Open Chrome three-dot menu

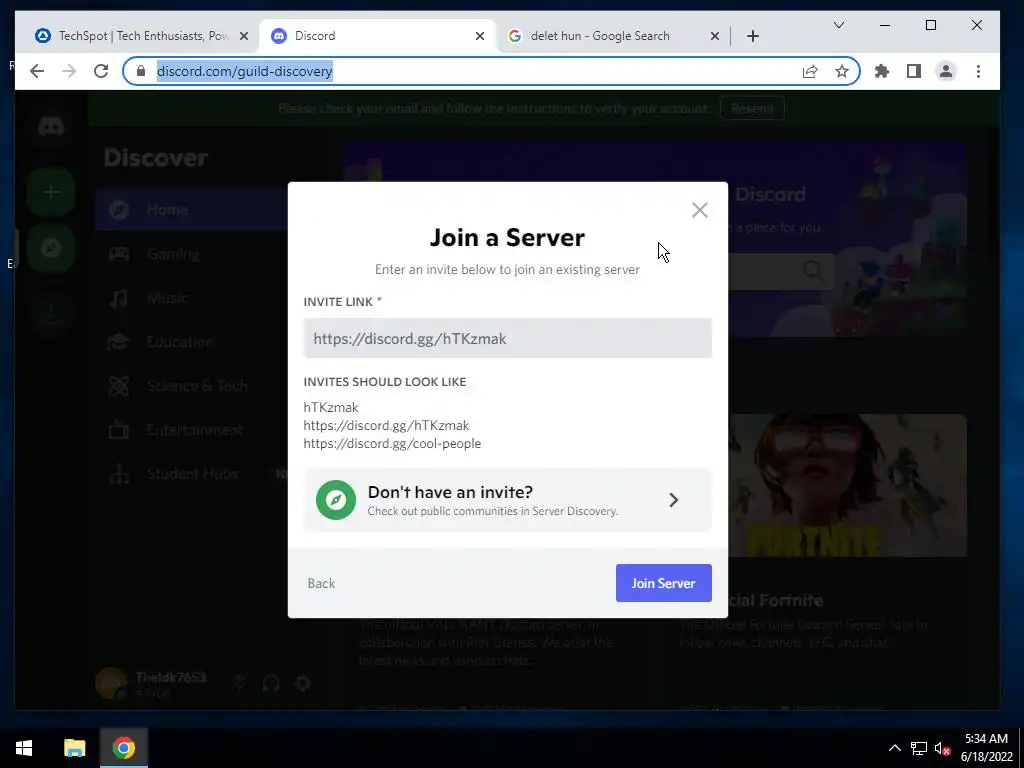978,71
